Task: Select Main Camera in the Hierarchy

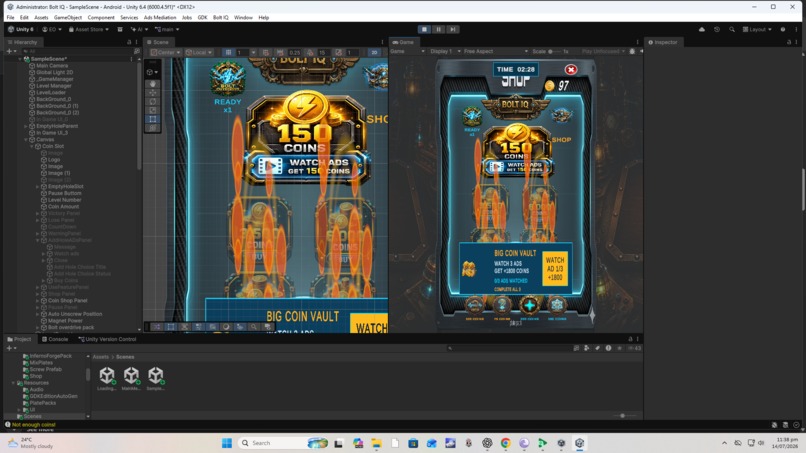Action: [x=52, y=66]
